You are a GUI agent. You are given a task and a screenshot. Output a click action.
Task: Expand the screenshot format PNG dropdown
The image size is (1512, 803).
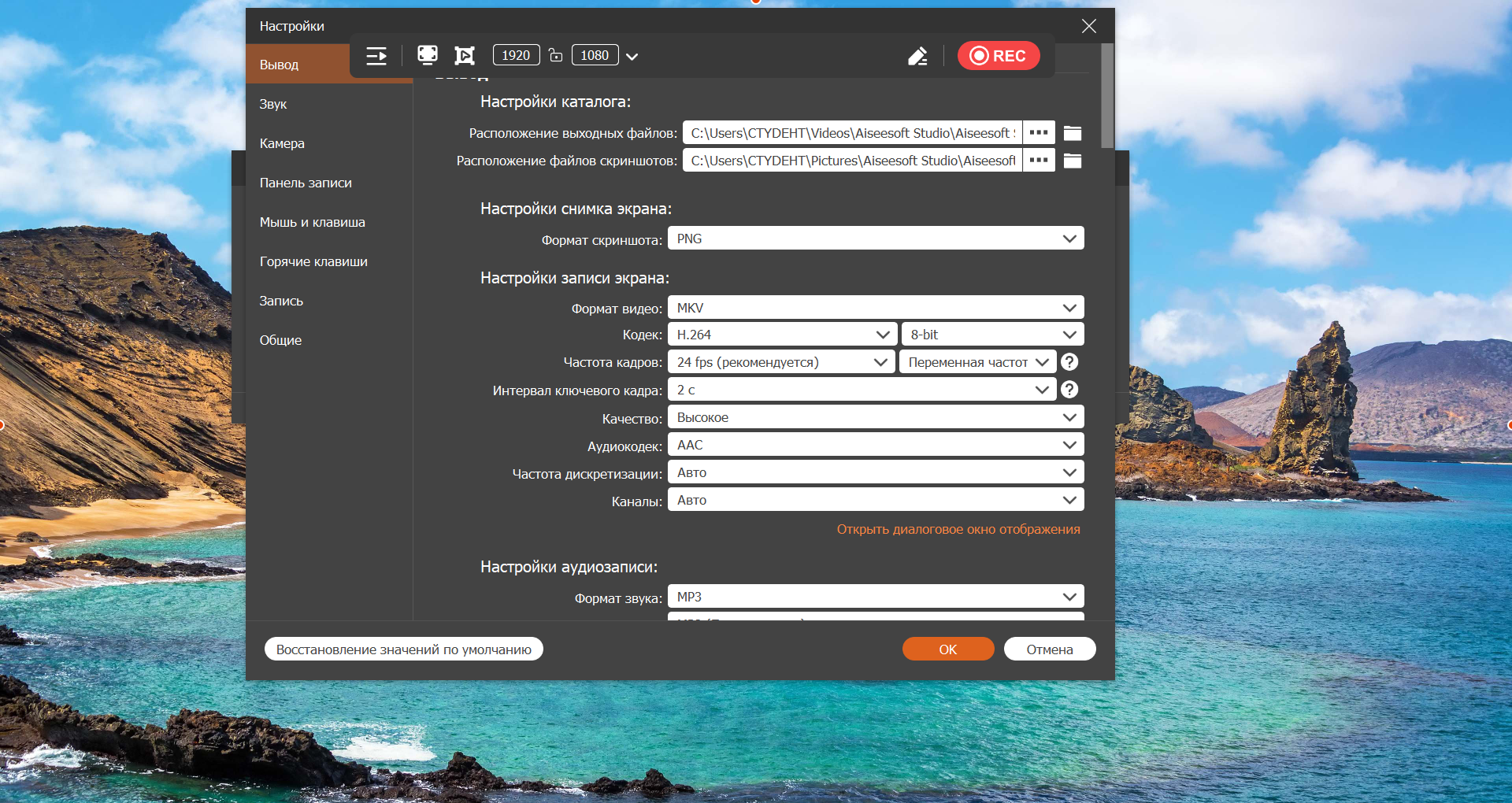tap(875, 239)
